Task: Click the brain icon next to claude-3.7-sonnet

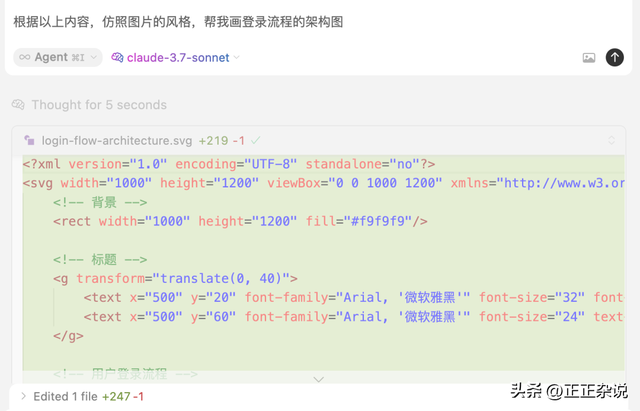Action: click(117, 58)
